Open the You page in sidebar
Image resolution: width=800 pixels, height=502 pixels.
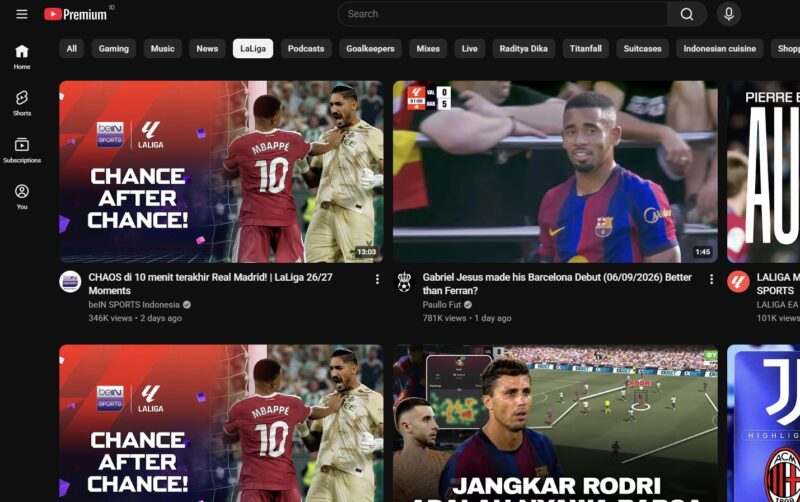click(21, 197)
